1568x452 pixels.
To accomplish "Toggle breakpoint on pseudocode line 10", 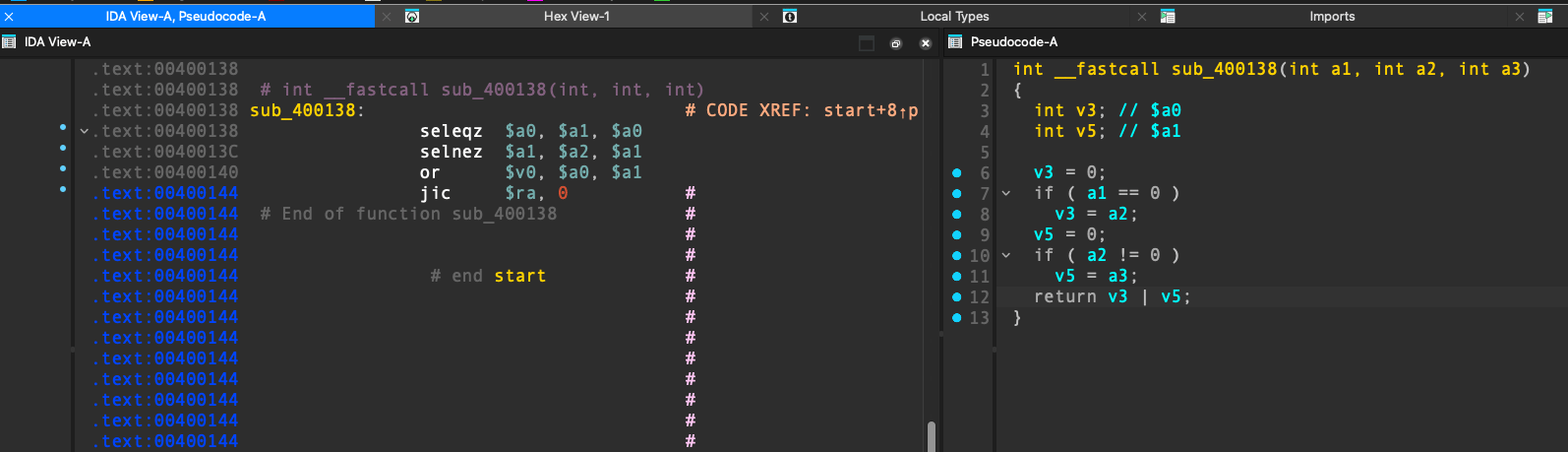I will pyautogui.click(x=957, y=256).
